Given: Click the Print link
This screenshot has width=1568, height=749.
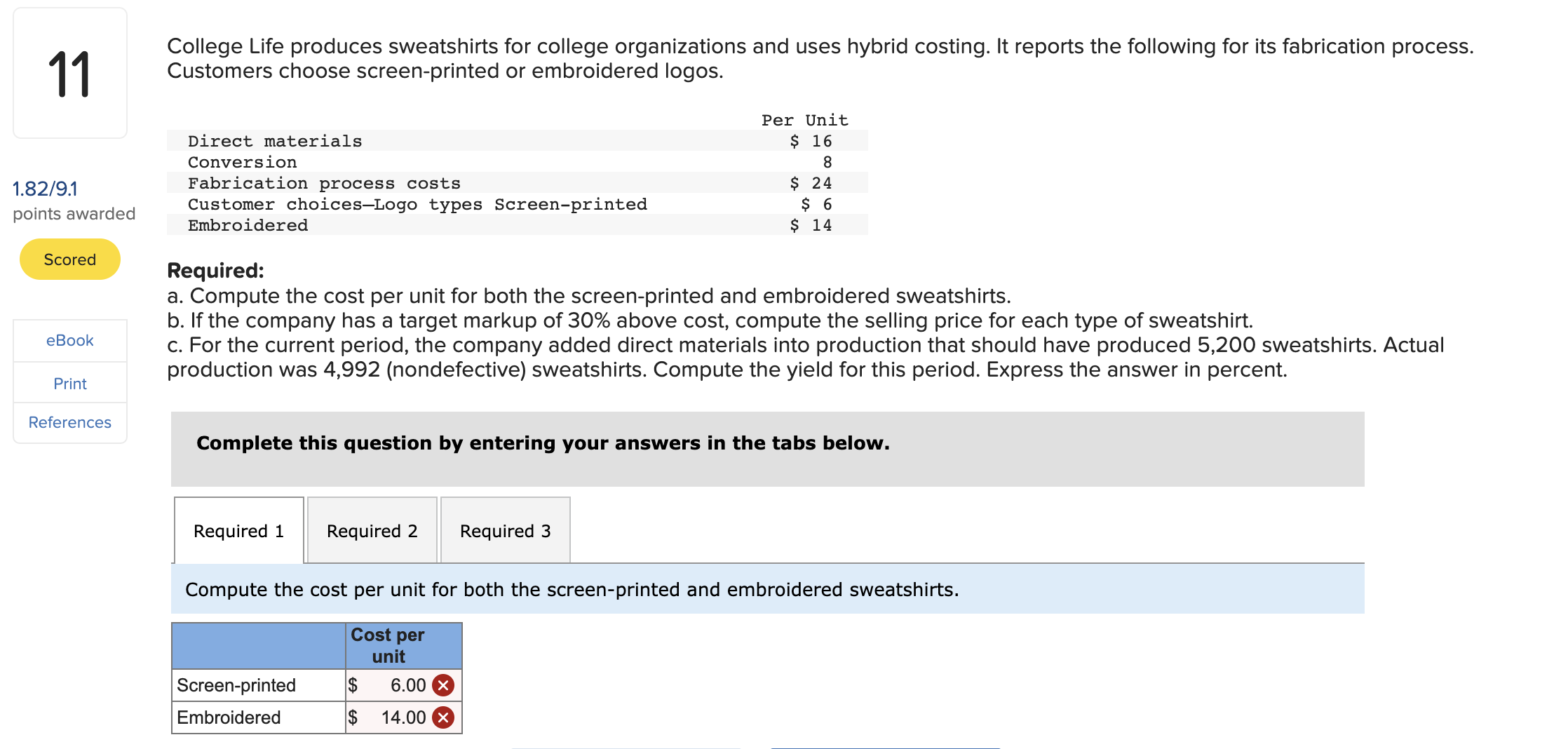Looking at the screenshot, I should [69, 383].
